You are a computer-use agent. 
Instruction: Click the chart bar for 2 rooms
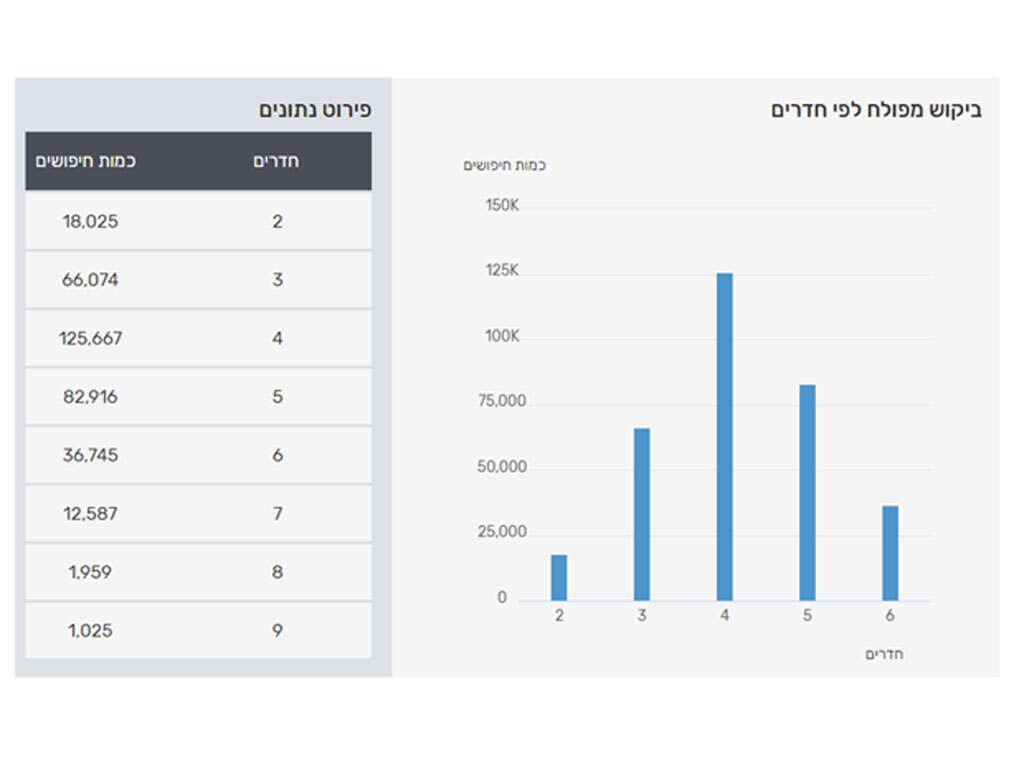[559, 577]
